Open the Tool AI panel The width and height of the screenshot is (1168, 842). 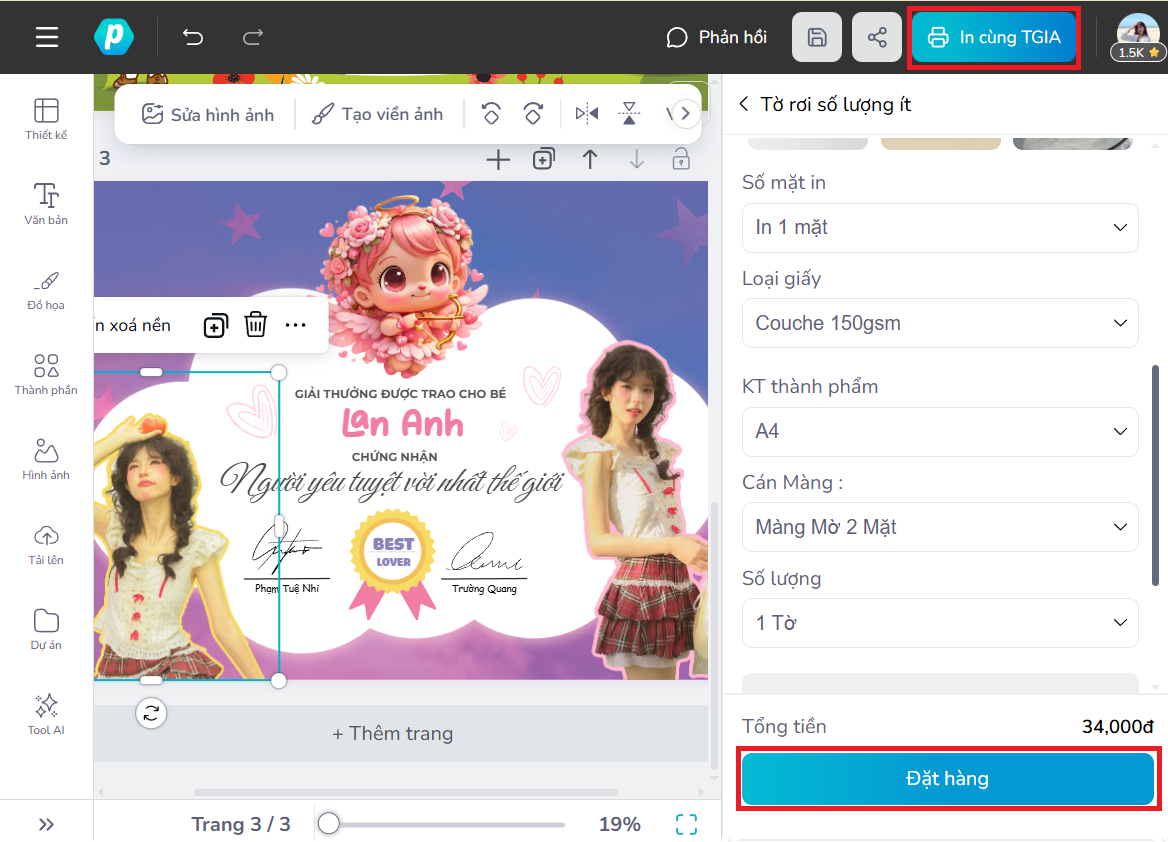click(x=45, y=713)
